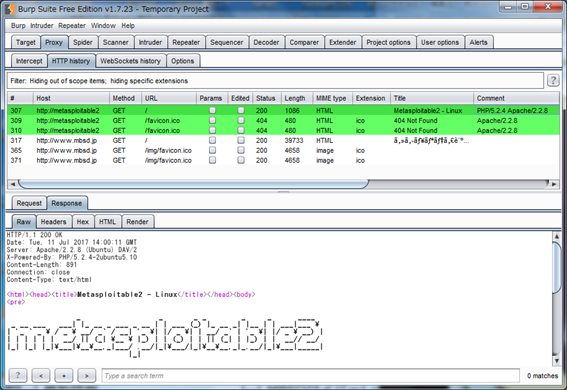
Task: Click response scrollbar up arrow
Action: click(x=557, y=236)
